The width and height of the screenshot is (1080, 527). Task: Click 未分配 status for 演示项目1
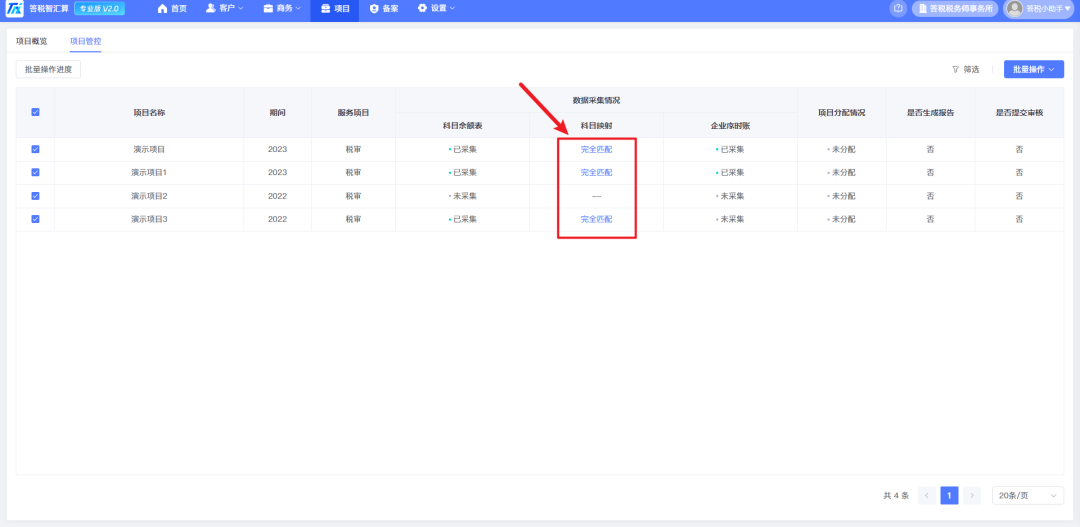(842, 172)
